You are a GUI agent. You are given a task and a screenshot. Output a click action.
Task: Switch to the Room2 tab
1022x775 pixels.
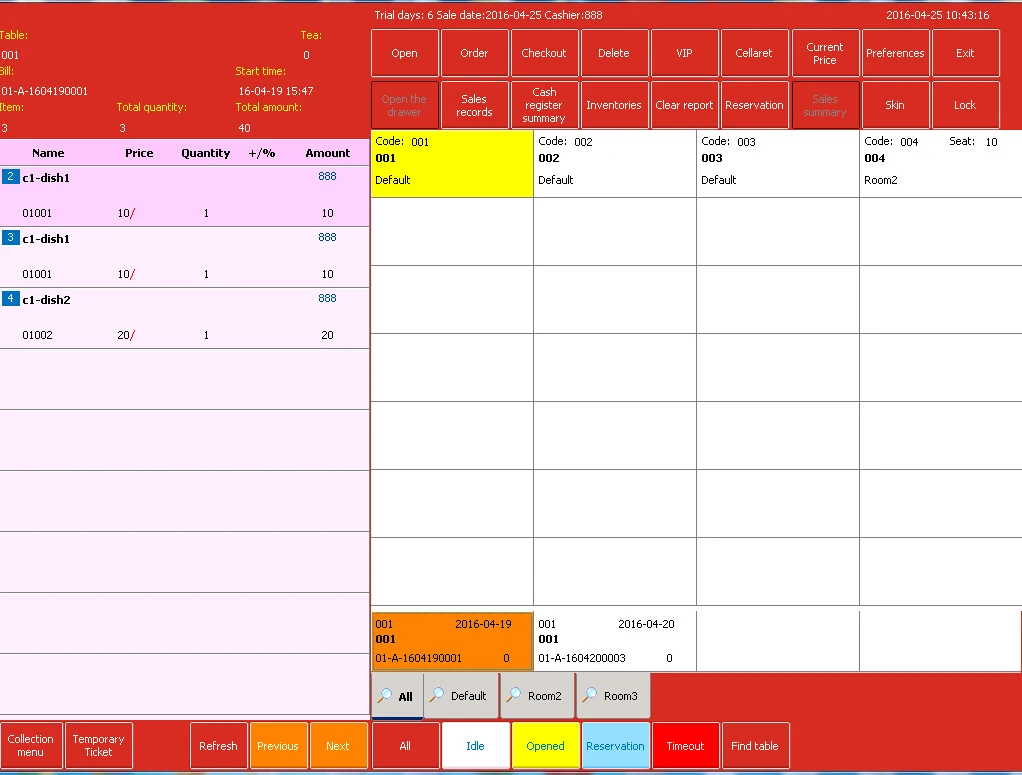[x=536, y=695]
